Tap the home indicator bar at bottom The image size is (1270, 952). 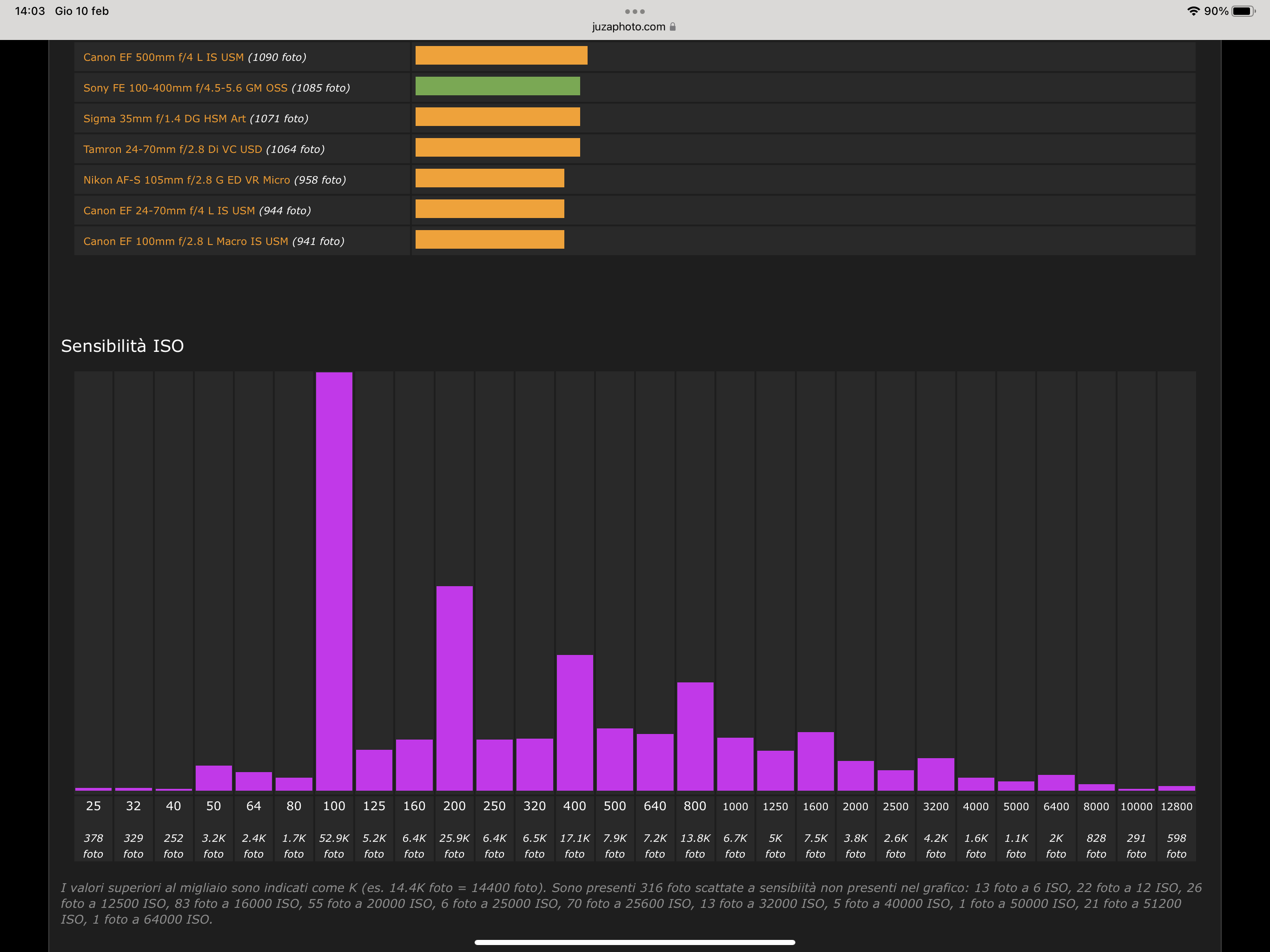(635, 942)
